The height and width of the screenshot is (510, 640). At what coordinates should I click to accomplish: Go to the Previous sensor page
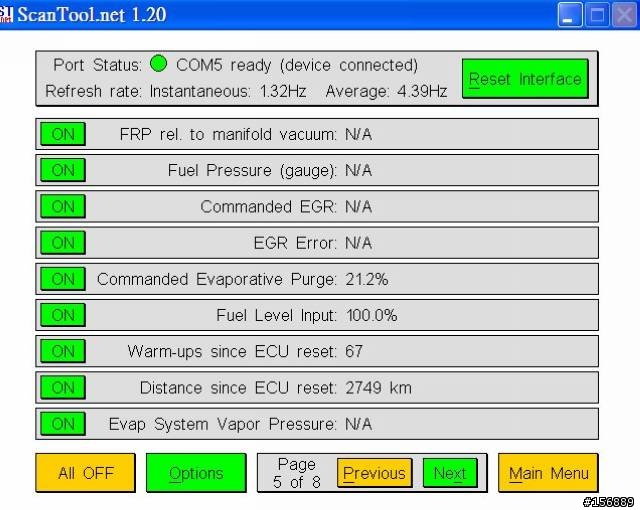[x=374, y=473]
